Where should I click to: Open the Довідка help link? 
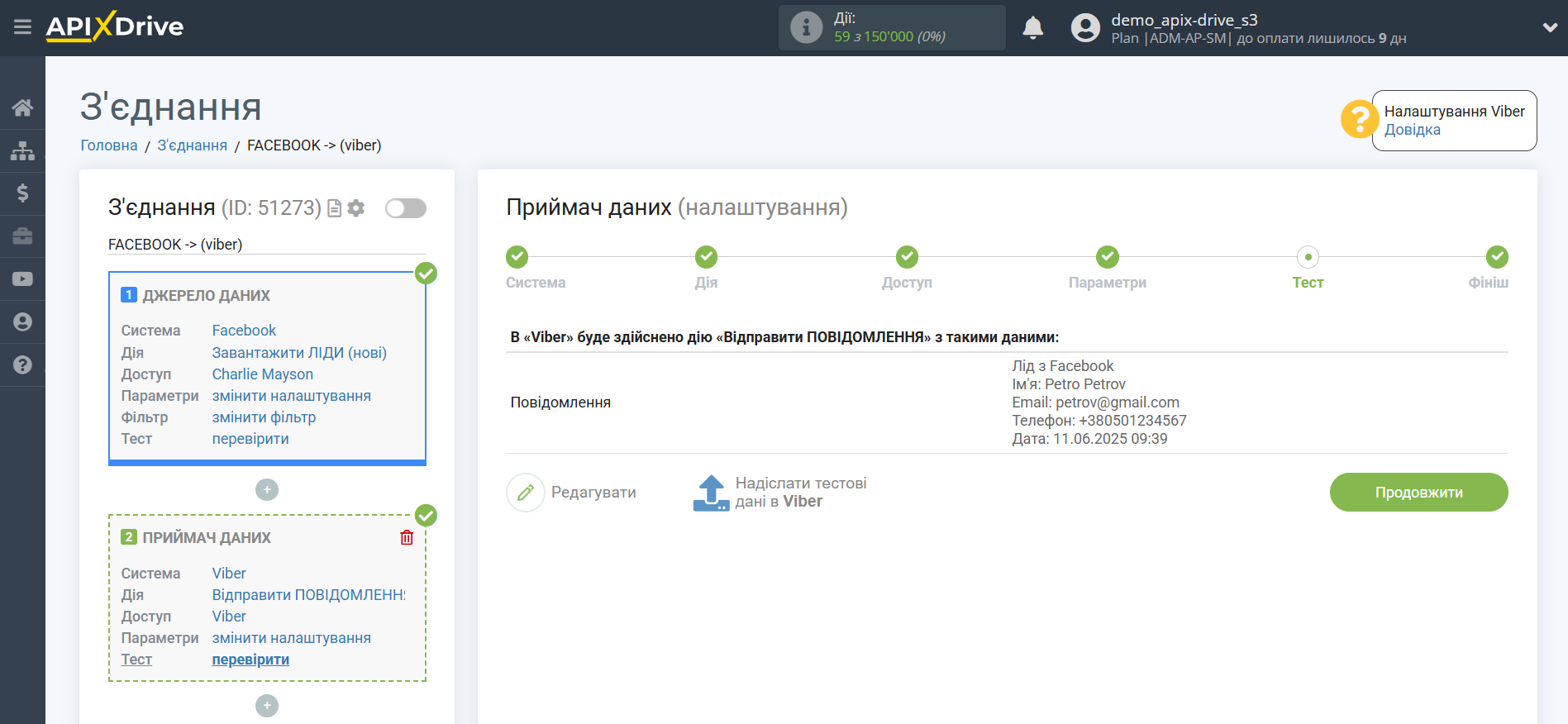tap(1412, 130)
